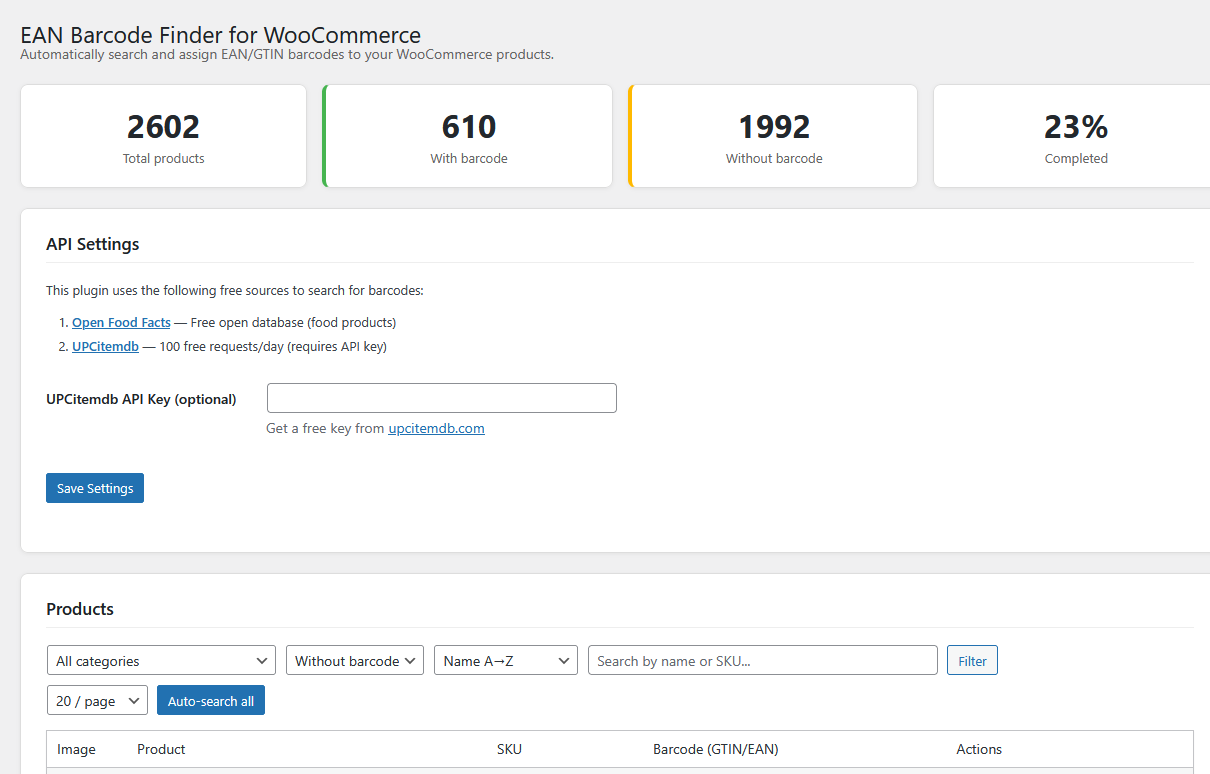
Task: Follow the upcitemdb.com link
Action: pos(436,428)
